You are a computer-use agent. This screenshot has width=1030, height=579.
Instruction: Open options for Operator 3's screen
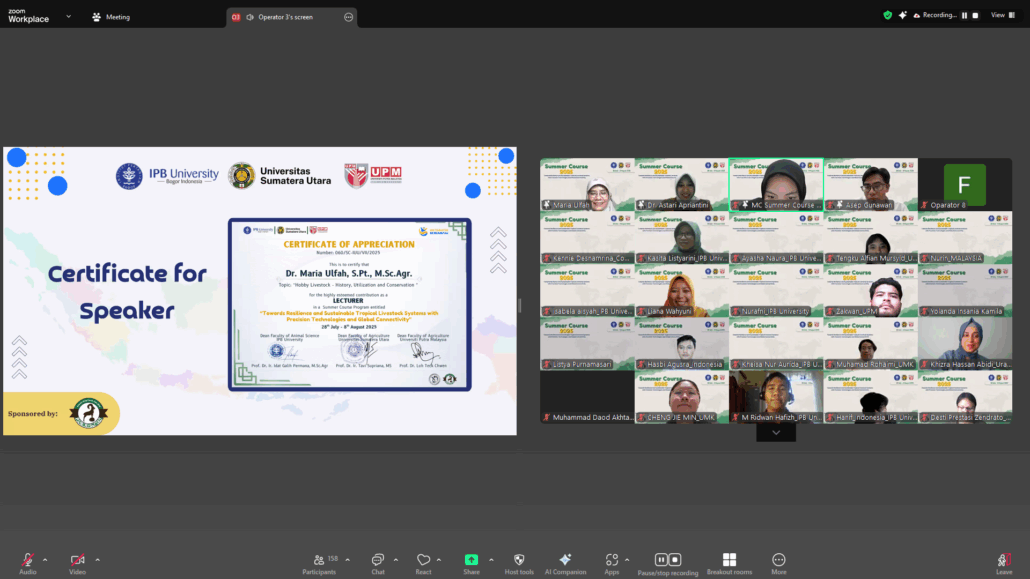[x=347, y=17]
